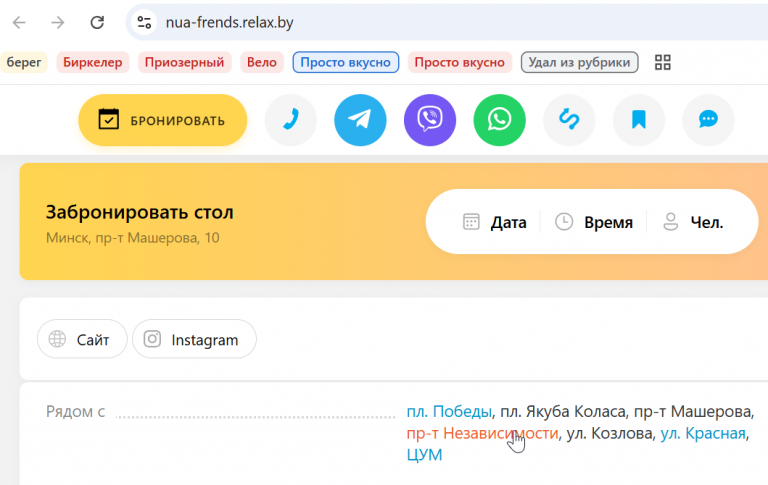
Task: Reload the current page
Action: pos(97,23)
